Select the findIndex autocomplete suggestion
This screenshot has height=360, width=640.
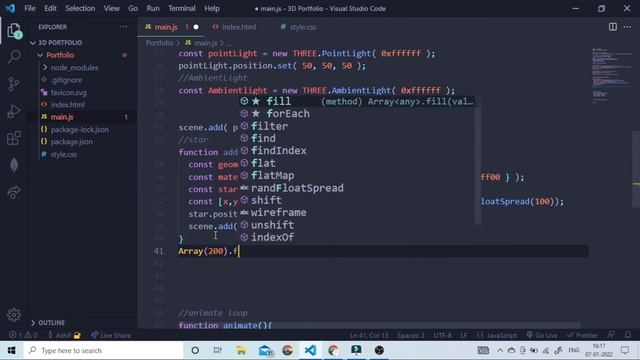[357, 151]
